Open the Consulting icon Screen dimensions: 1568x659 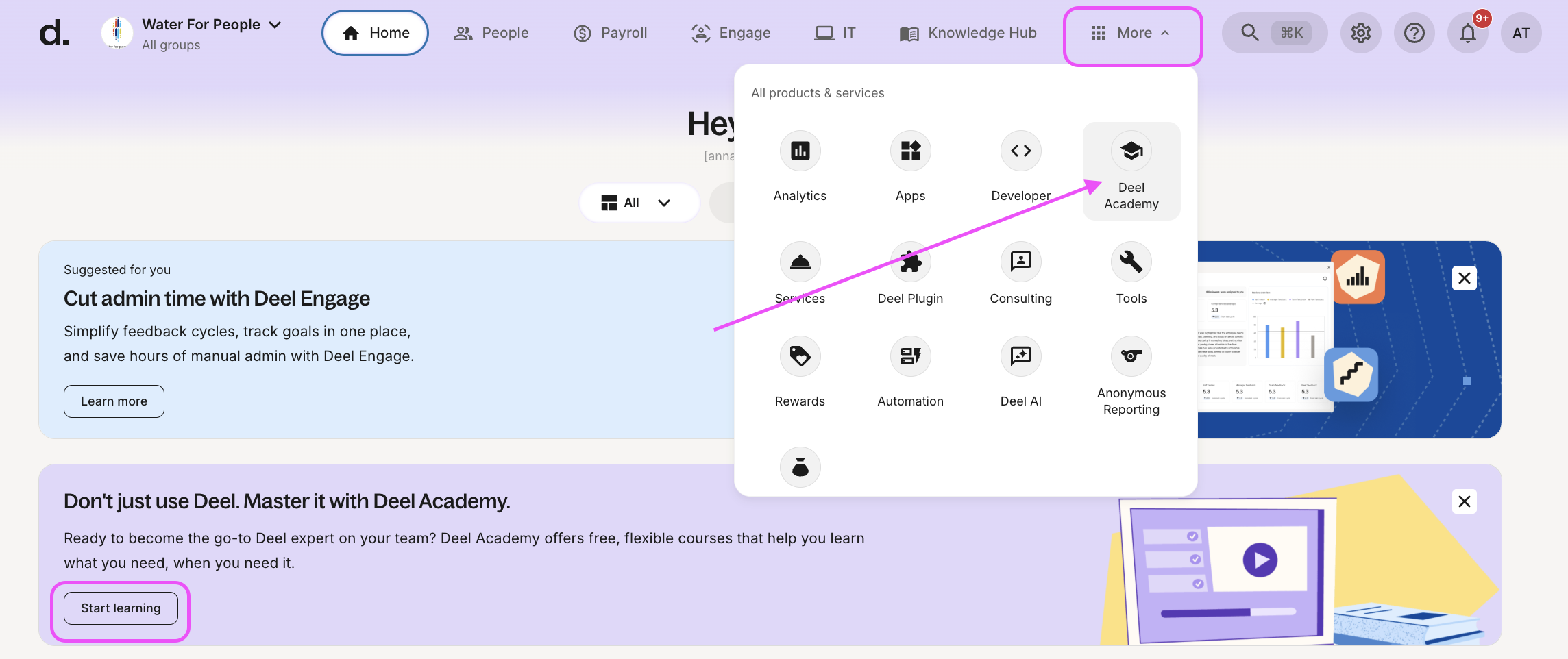click(x=1020, y=262)
